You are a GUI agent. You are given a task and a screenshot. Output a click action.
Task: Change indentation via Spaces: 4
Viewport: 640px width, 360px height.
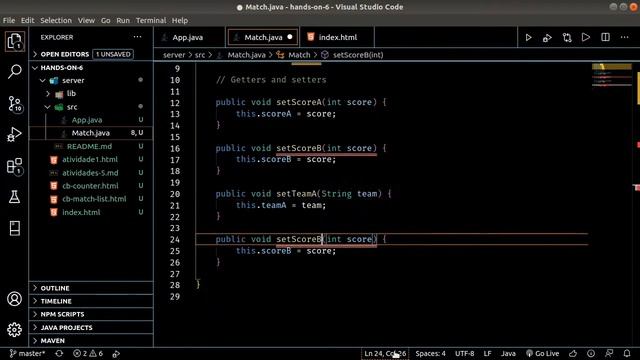[431, 353]
